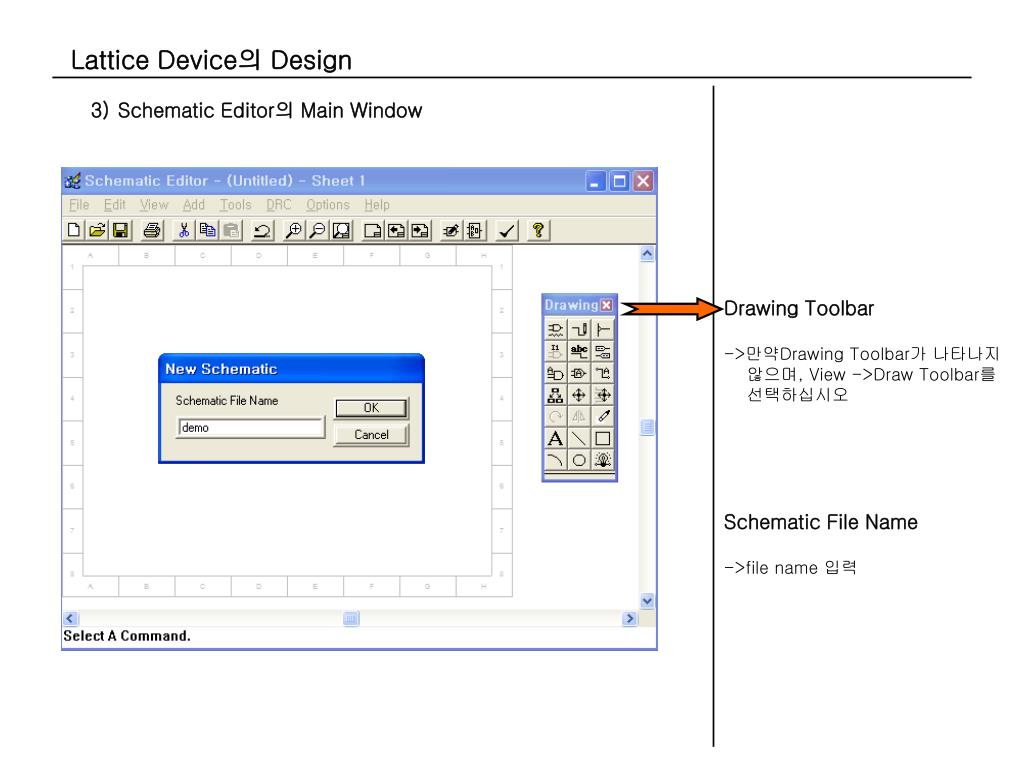Click the horizontal scrollbar right arrow

[x=630, y=618]
